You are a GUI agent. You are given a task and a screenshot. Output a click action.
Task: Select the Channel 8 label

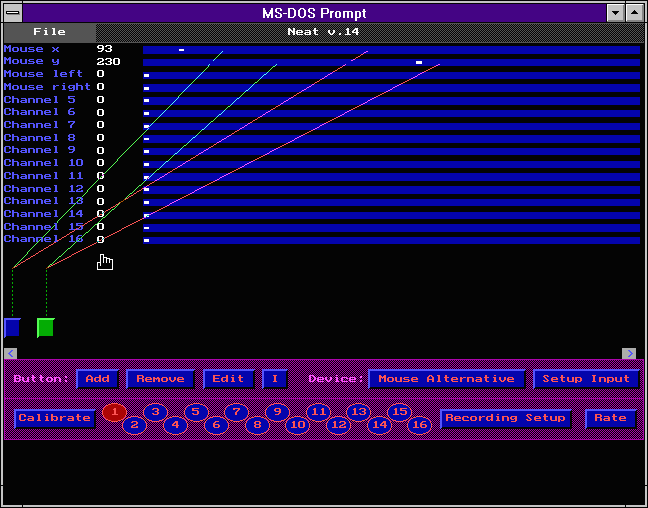(40, 138)
